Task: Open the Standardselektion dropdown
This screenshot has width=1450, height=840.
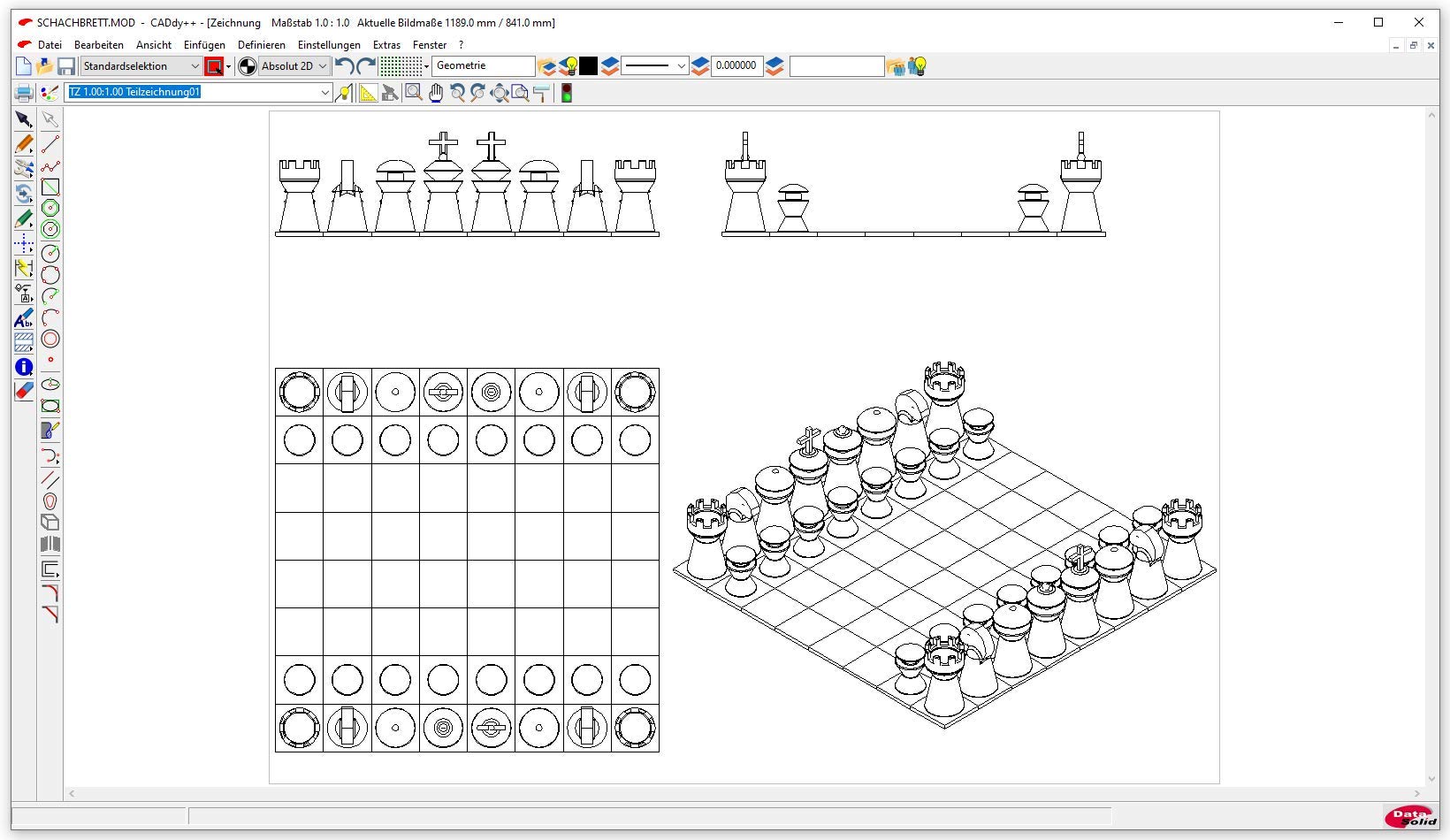Action: click(x=141, y=66)
